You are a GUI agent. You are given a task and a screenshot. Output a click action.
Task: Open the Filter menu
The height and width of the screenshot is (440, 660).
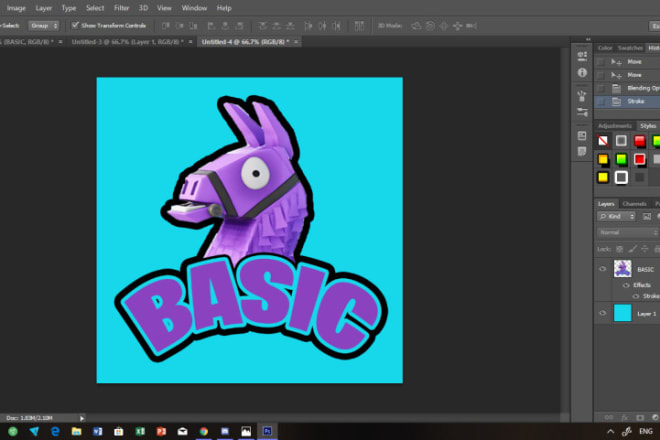click(x=121, y=8)
